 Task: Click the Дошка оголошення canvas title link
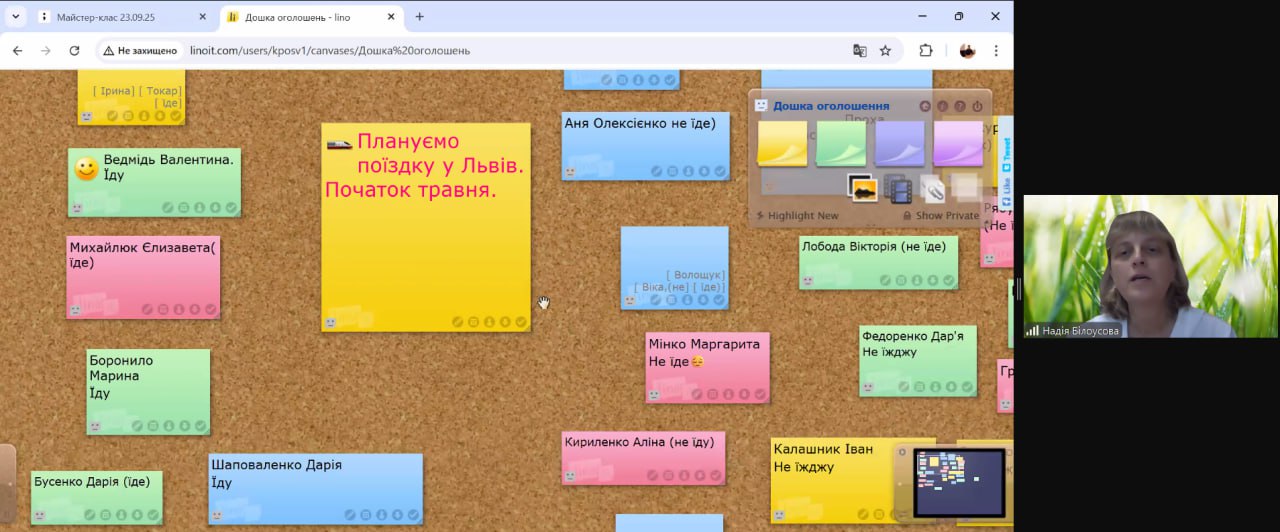(x=830, y=106)
